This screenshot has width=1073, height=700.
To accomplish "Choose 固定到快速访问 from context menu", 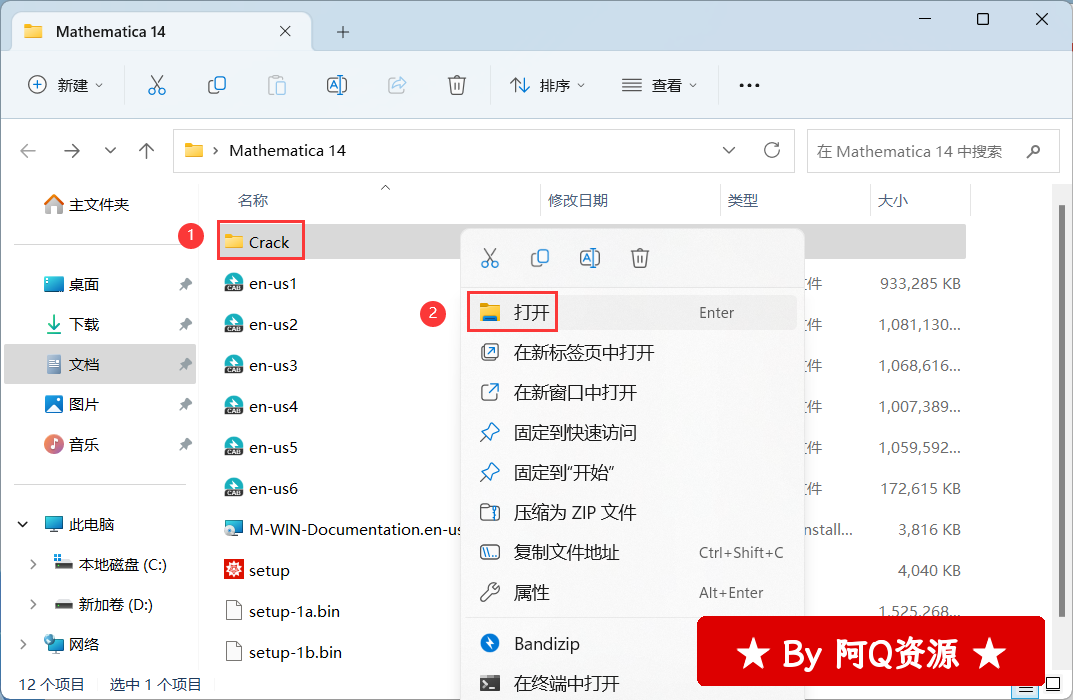I will pos(632,432).
